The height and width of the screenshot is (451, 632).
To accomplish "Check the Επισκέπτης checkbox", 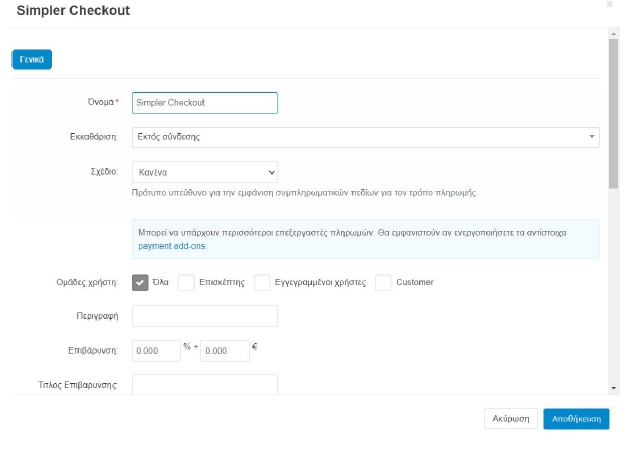I will (x=186, y=283).
